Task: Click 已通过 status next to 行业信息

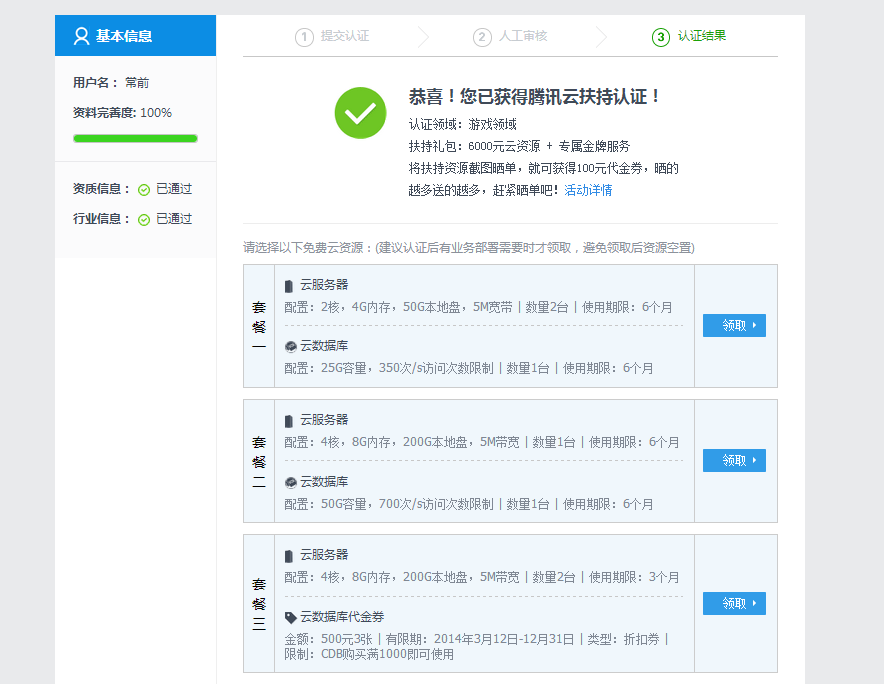Action: tap(174, 219)
